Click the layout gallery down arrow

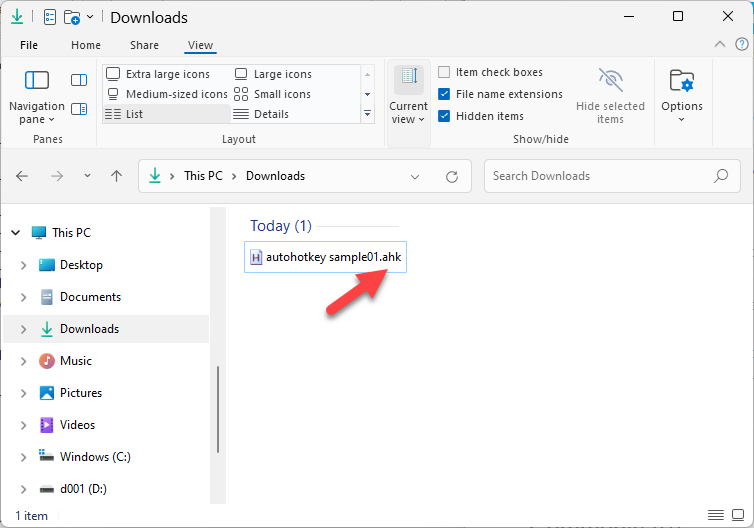pos(367,94)
